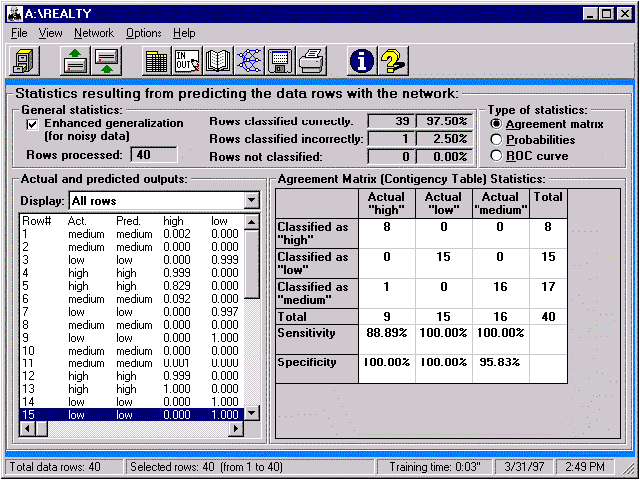Viewport: 640px width, 480px height.
Task: Click the file cabinet icon in toolbar
Action: point(22,61)
